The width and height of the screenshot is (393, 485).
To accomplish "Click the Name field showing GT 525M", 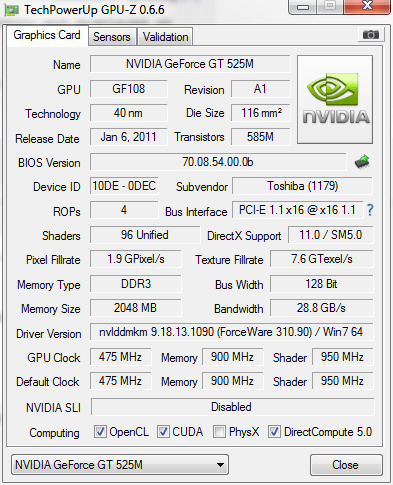I will coord(190,64).
